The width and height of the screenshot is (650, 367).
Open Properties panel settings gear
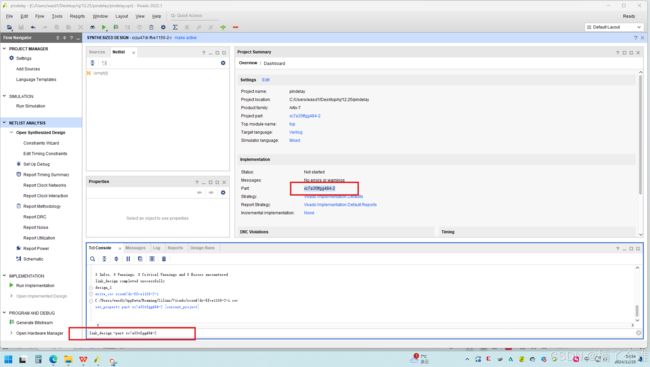[x=223, y=193]
